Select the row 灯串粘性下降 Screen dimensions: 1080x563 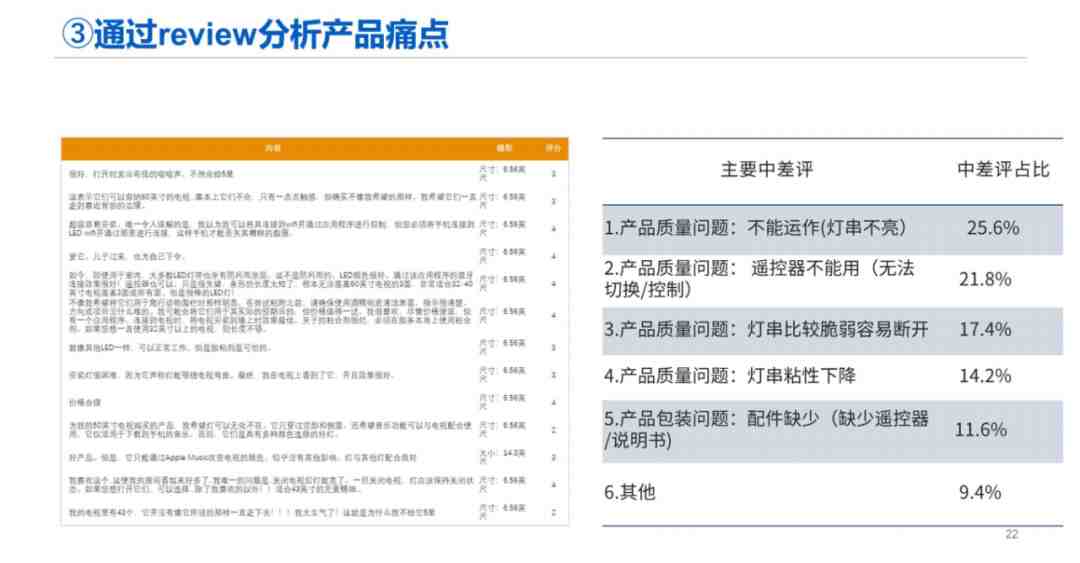pyautogui.click(x=833, y=376)
